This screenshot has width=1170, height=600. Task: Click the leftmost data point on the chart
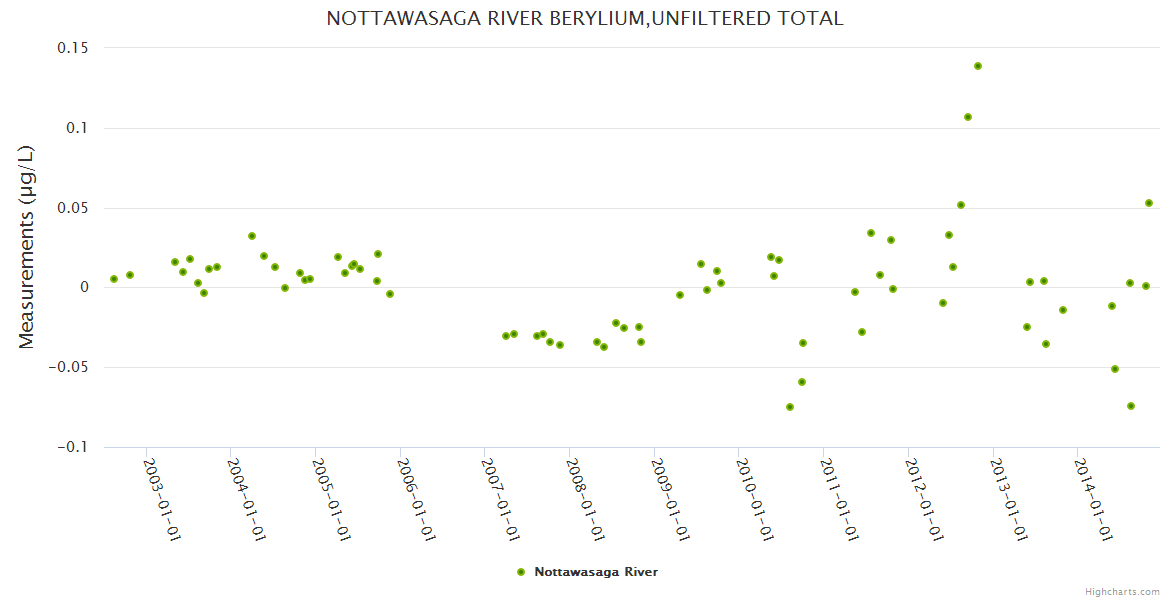click(x=114, y=279)
